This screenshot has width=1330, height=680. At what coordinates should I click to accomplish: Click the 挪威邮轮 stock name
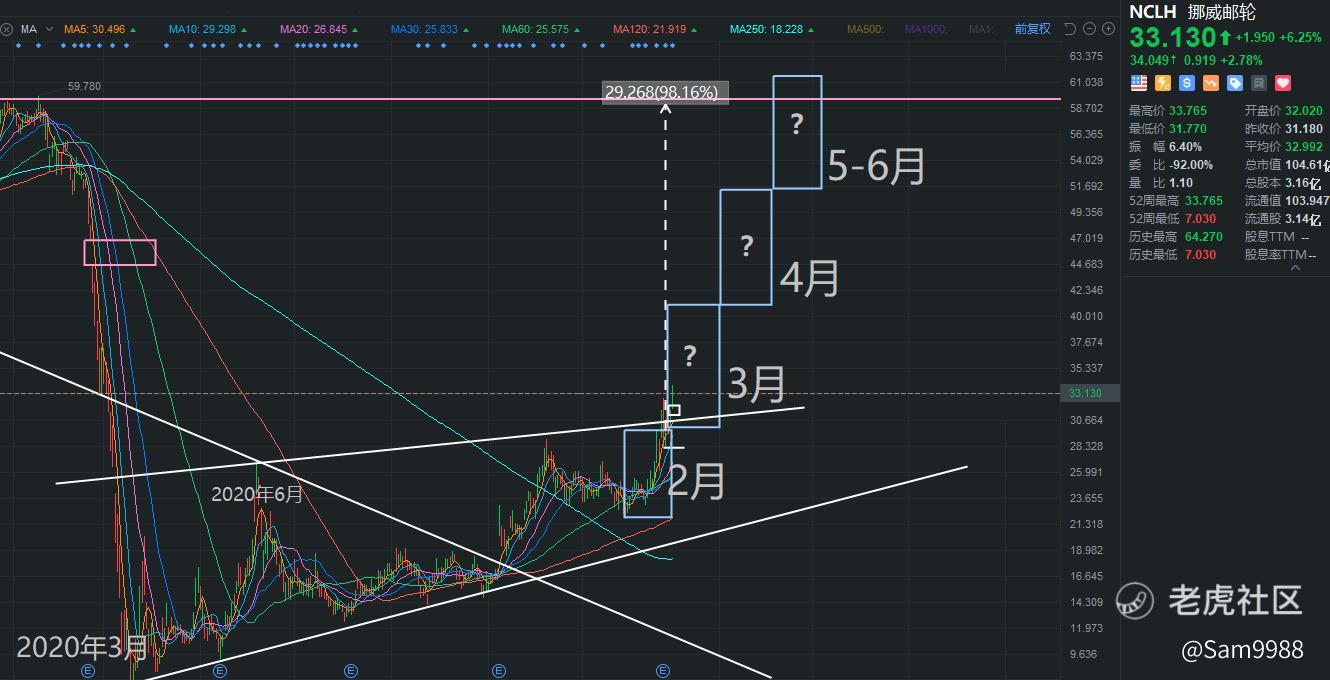coord(1222,13)
